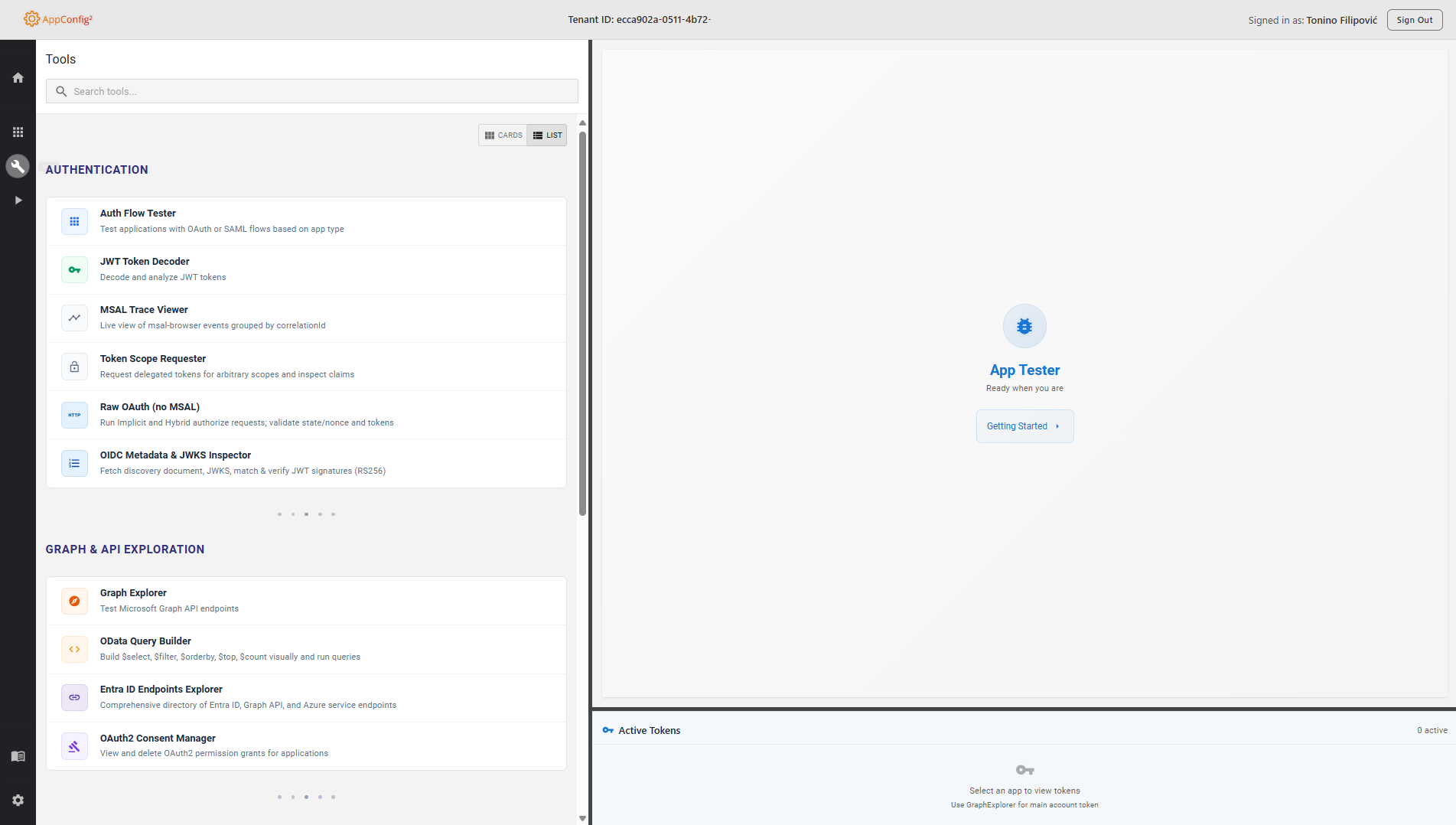The width and height of the screenshot is (1456, 825).
Task: Click the Active Tokens key icon
Action: 607,730
